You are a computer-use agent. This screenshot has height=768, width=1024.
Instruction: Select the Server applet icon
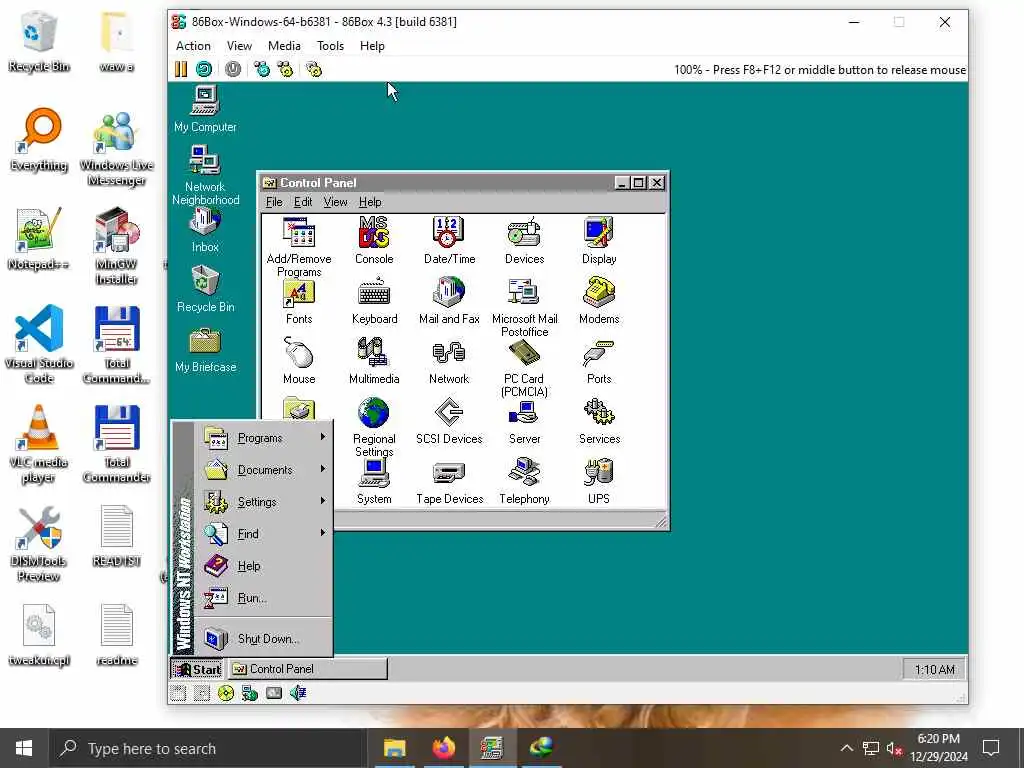(524, 421)
